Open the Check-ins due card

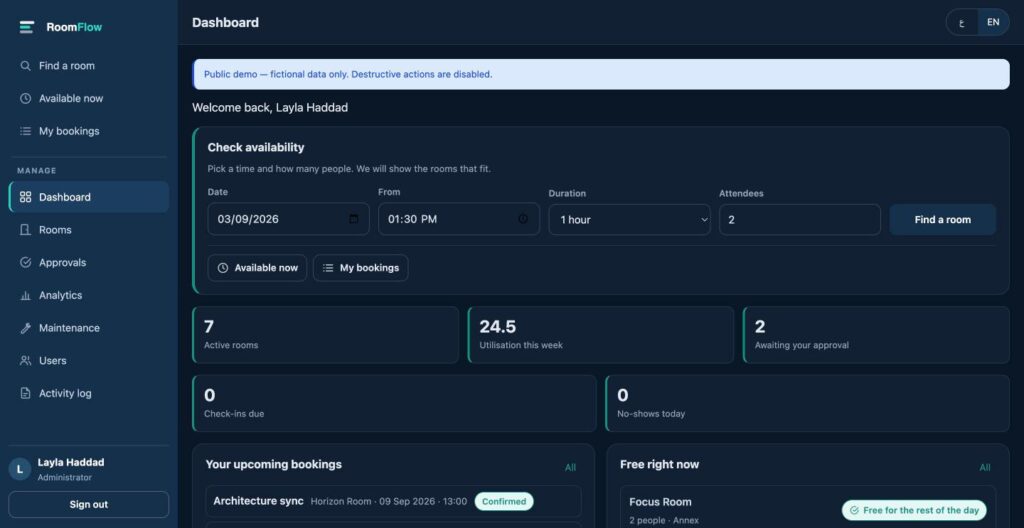(394, 403)
